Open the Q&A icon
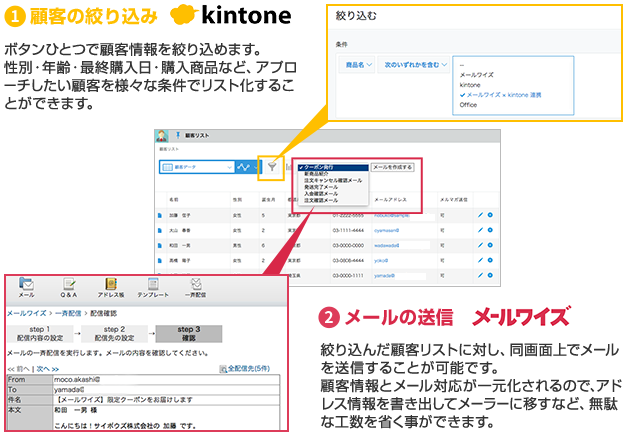Screen dimensions: 629x436 coord(68,285)
